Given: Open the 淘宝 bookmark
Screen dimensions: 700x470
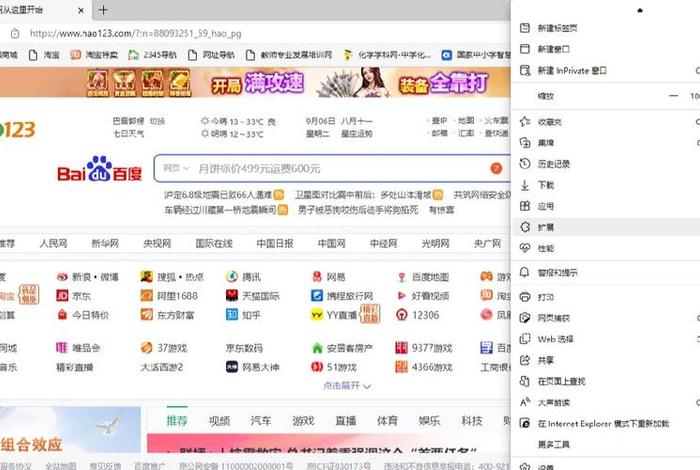Looking at the screenshot, I should coord(44,55).
